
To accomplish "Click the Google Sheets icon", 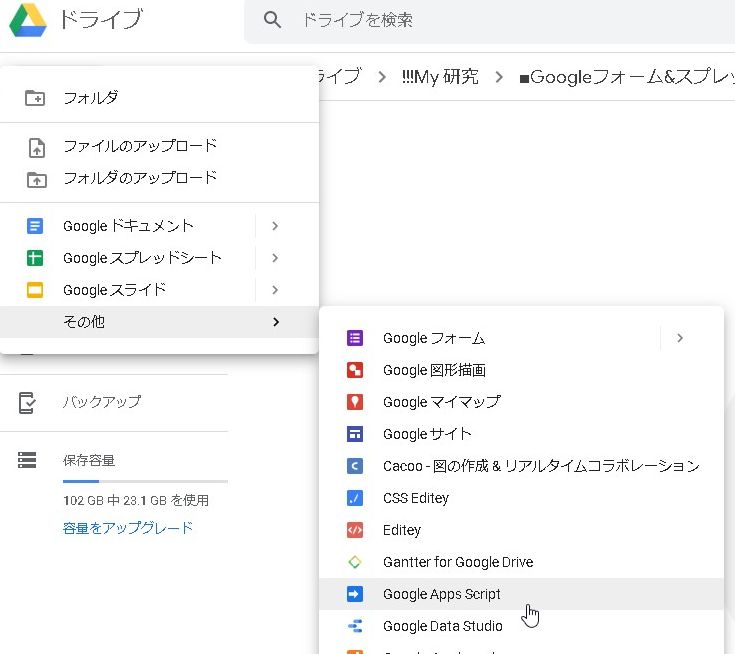I will click(35, 258).
